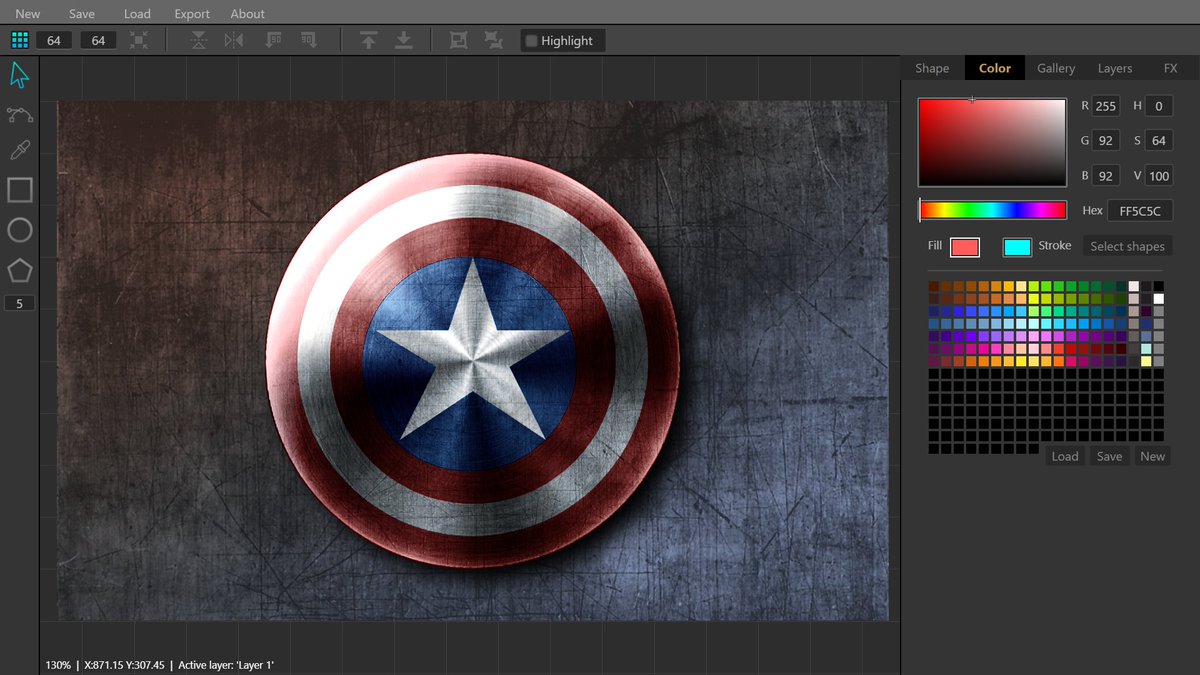The image size is (1200, 675).
Task: Flip the selection horizontally
Action: pyautogui.click(x=234, y=40)
